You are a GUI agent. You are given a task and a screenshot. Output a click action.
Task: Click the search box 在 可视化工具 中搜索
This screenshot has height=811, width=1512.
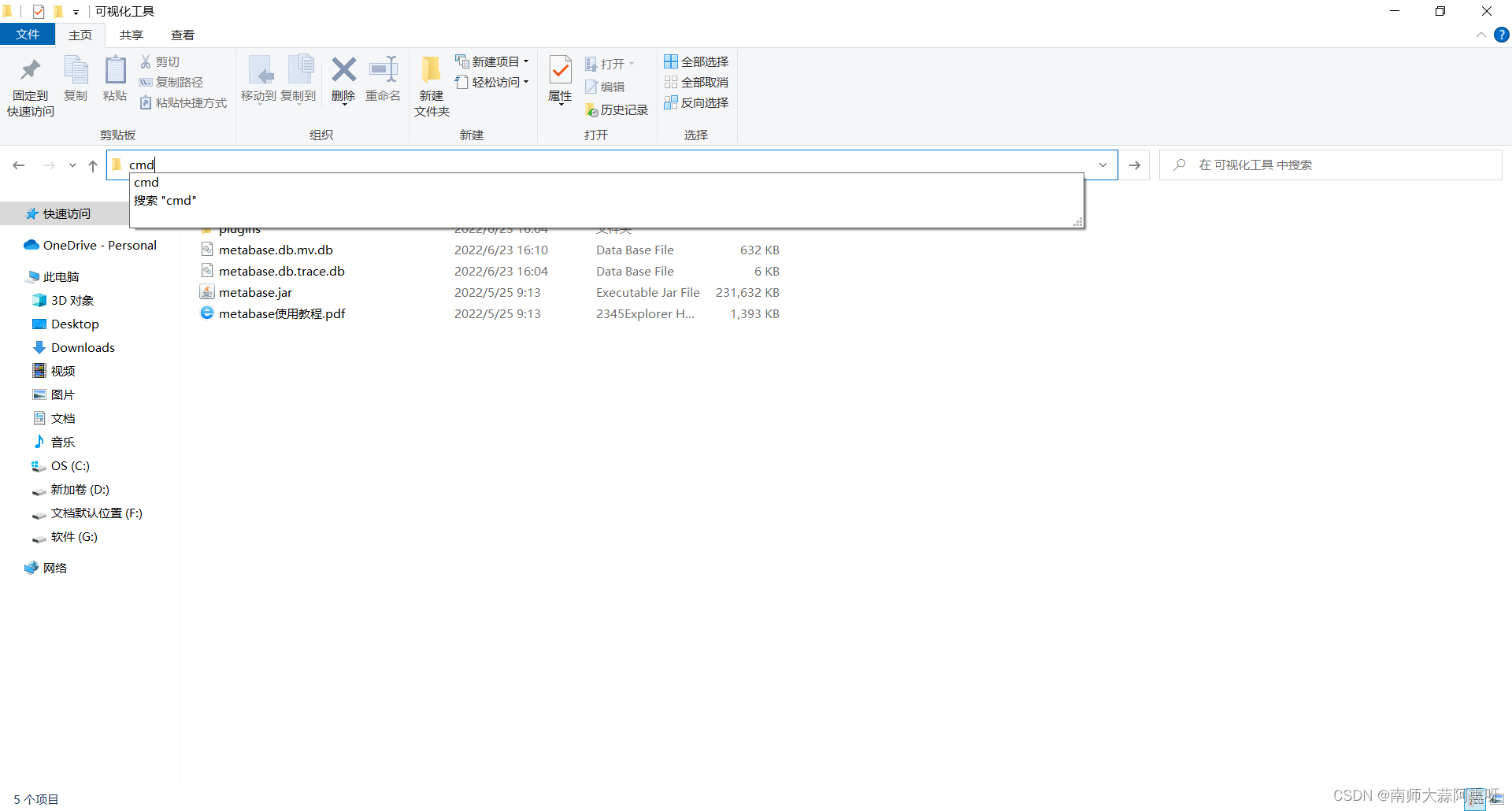pos(1331,165)
